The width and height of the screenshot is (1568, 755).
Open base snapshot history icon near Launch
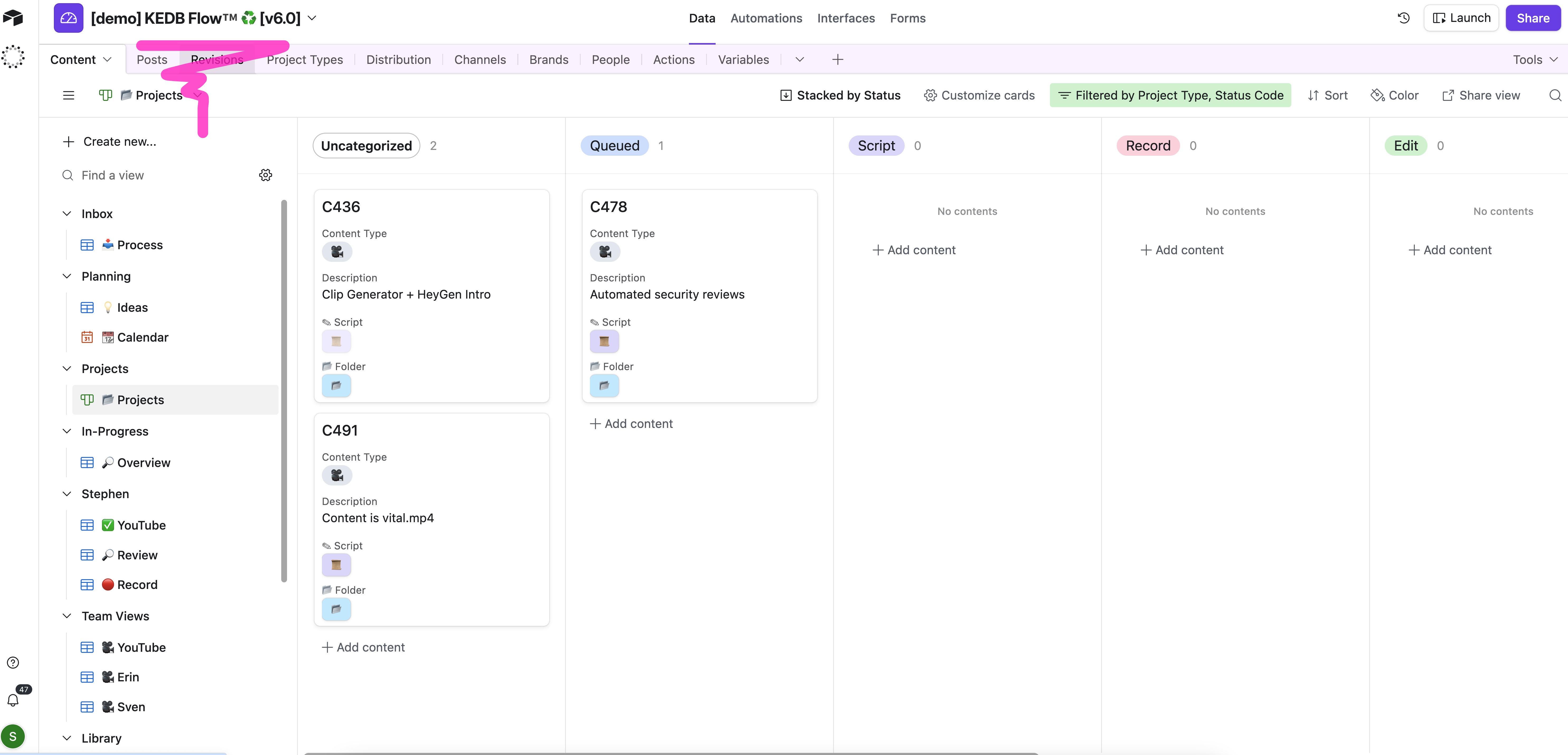point(1403,18)
